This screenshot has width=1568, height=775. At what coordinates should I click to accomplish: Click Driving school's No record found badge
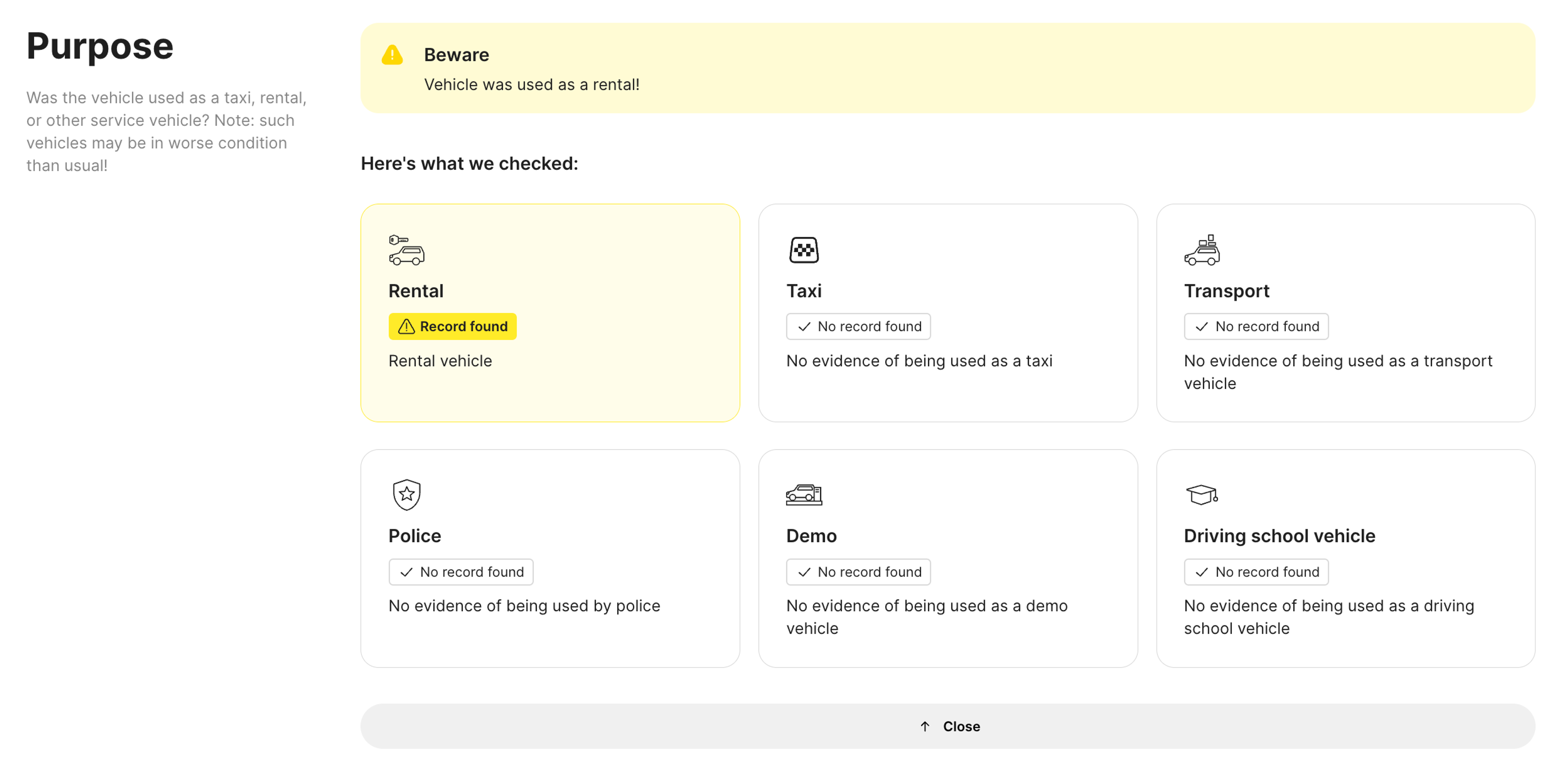[x=1256, y=572]
